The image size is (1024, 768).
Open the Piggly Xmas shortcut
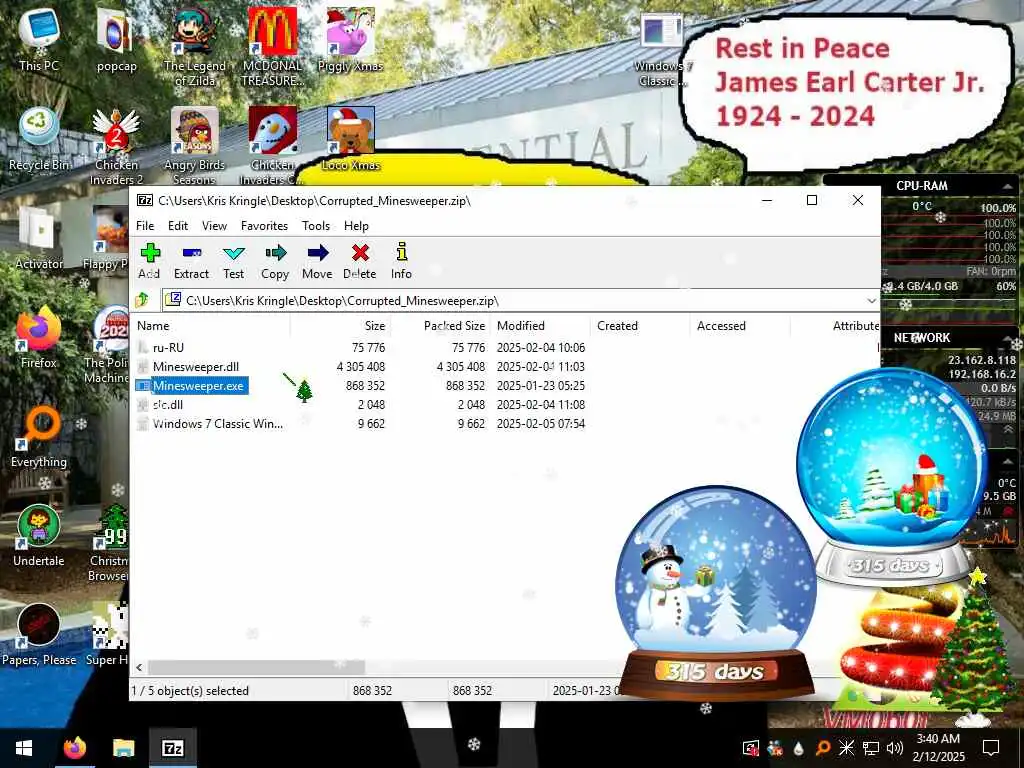click(351, 40)
